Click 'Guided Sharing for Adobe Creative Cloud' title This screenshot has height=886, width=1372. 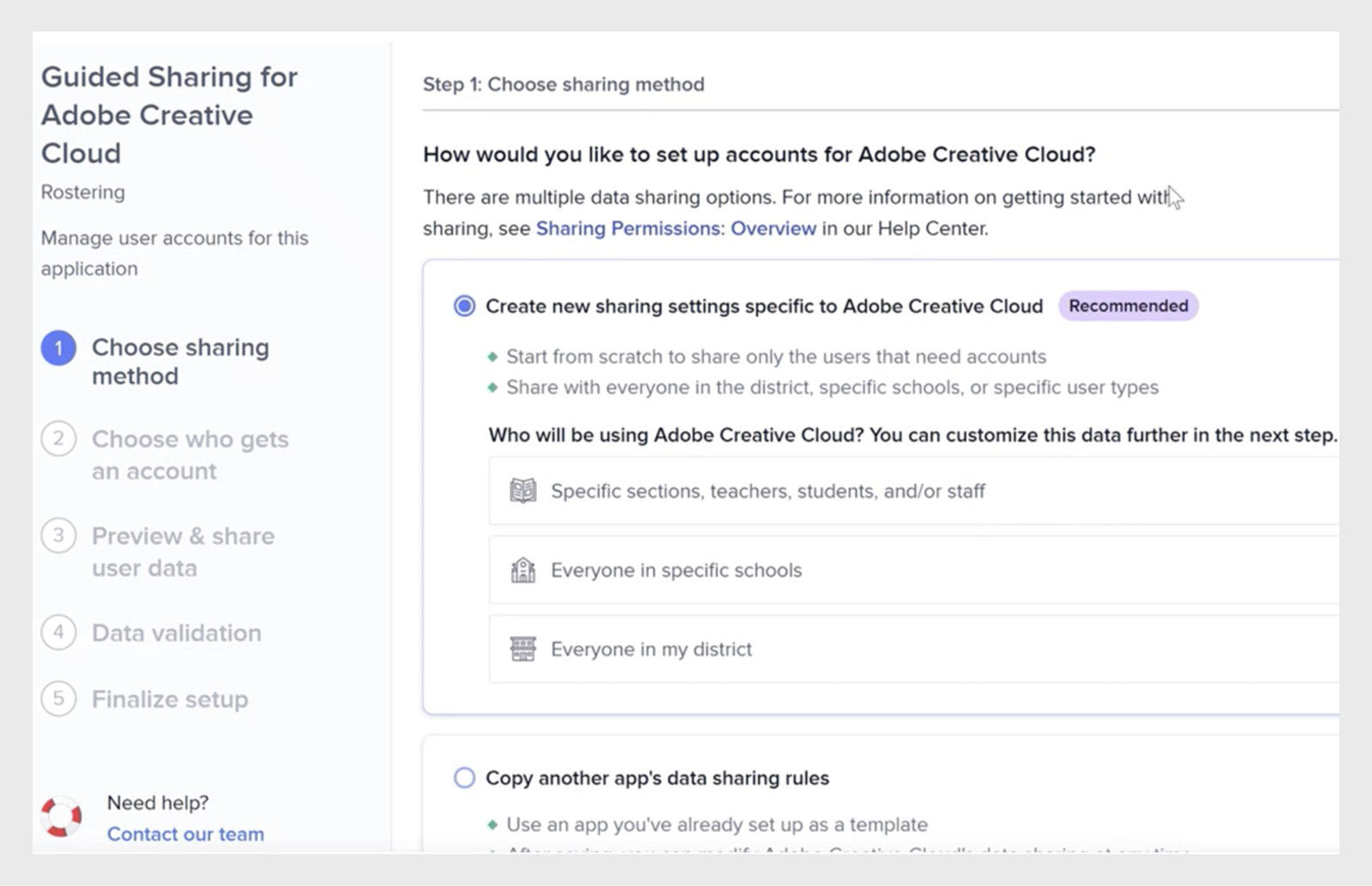point(169,115)
